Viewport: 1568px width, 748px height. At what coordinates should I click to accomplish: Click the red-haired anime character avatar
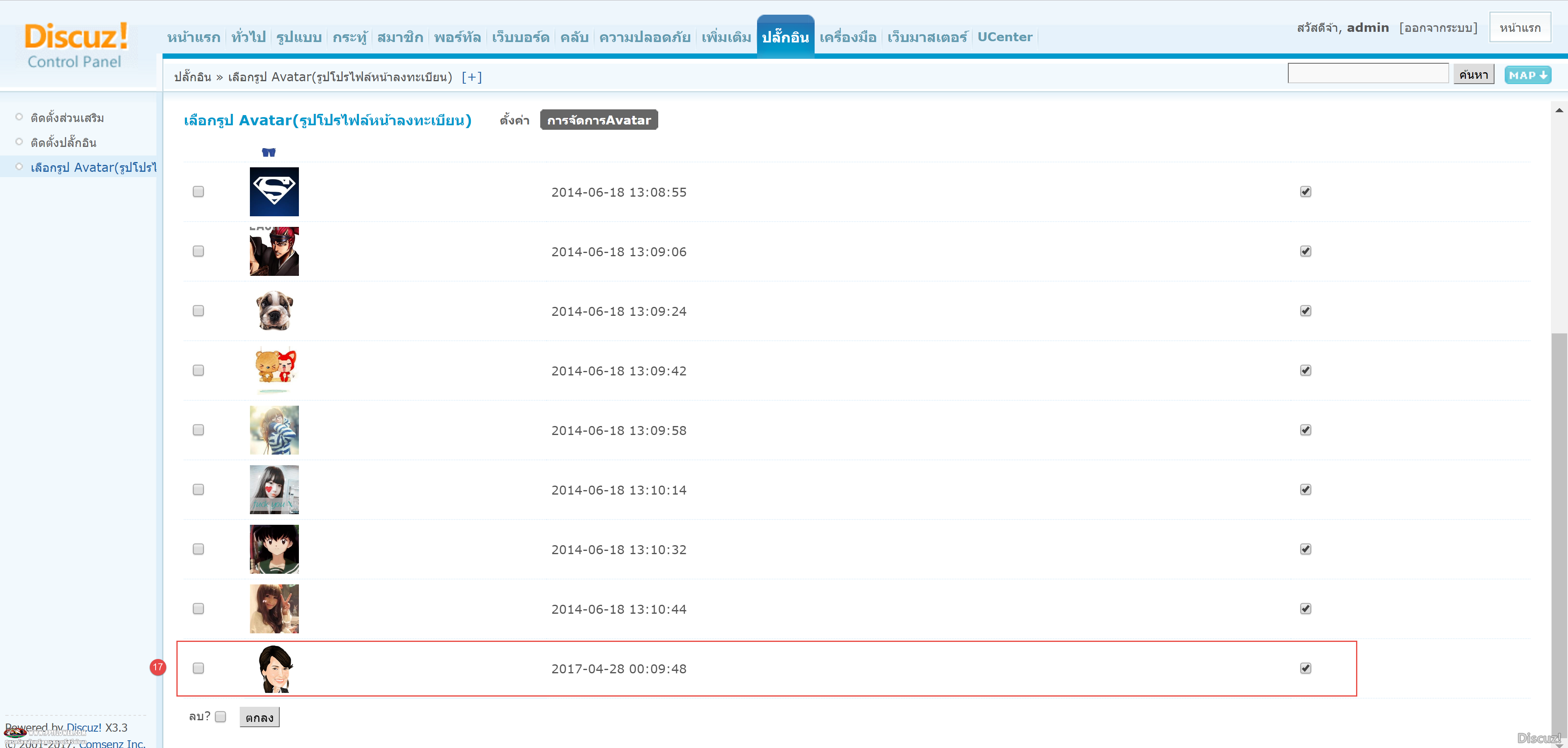coord(274,251)
